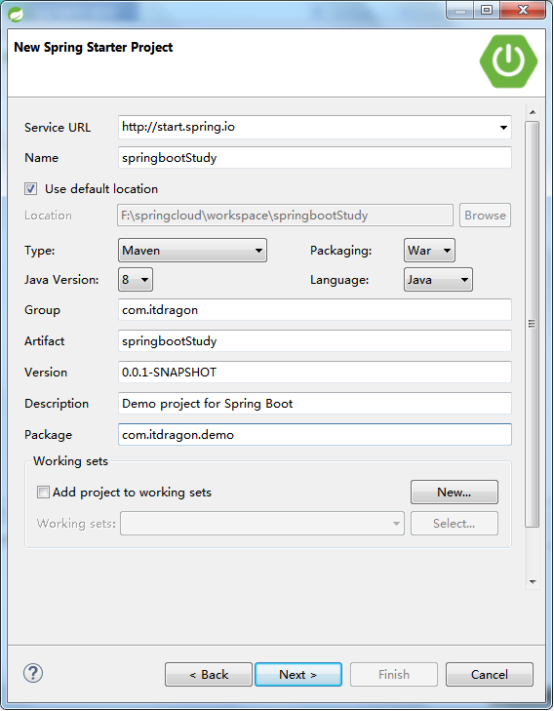554x711 pixels.
Task: Open the Language dropdown showing Java
Action: [438, 279]
